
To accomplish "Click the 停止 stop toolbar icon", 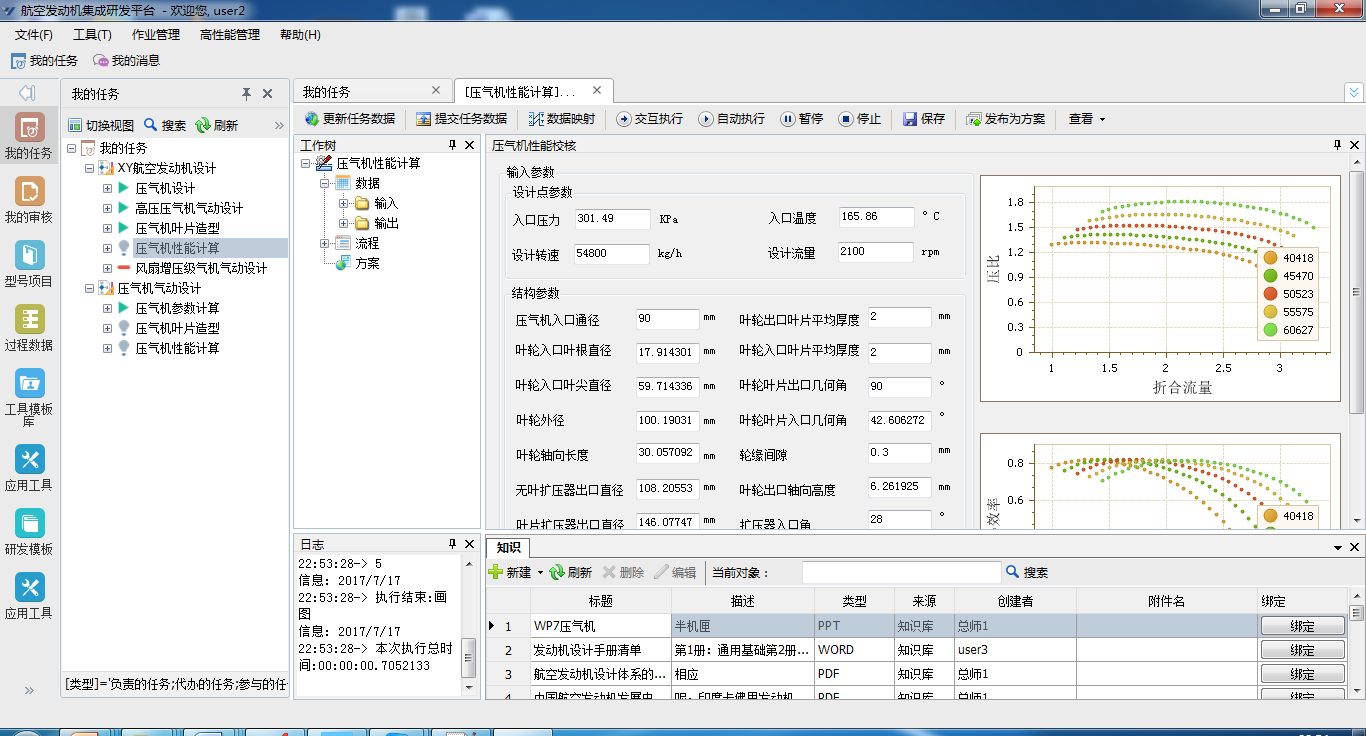I will (846, 119).
